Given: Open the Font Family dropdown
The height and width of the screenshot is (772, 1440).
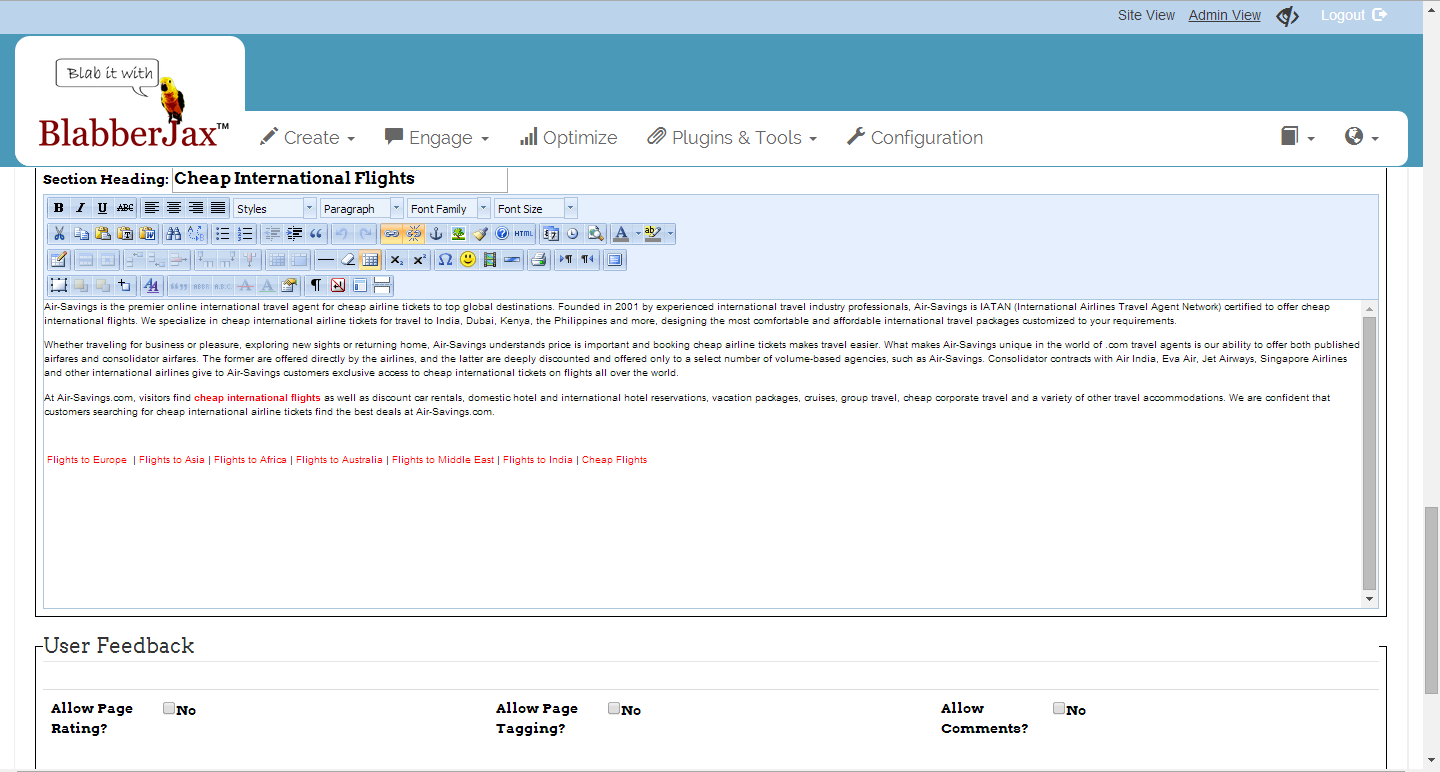Looking at the screenshot, I should [449, 208].
